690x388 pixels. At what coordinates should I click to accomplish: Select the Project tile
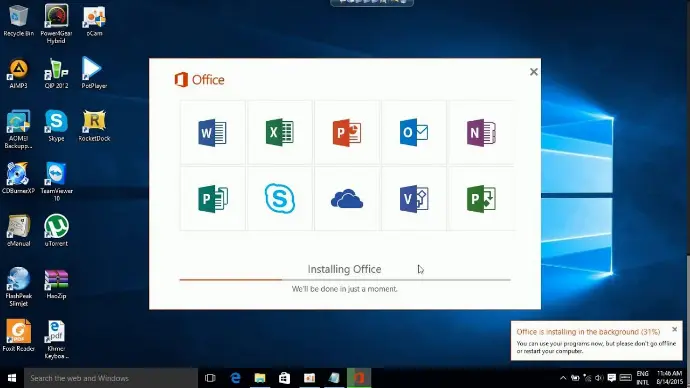(x=481, y=199)
